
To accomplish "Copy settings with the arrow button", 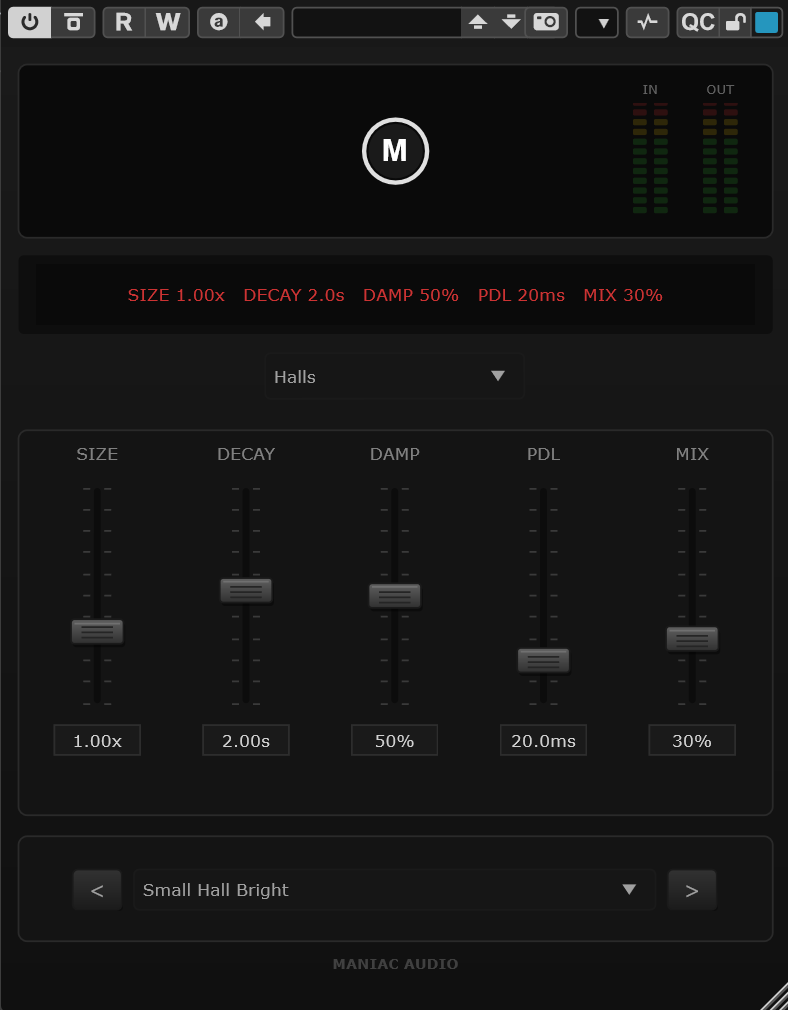I will [x=262, y=23].
